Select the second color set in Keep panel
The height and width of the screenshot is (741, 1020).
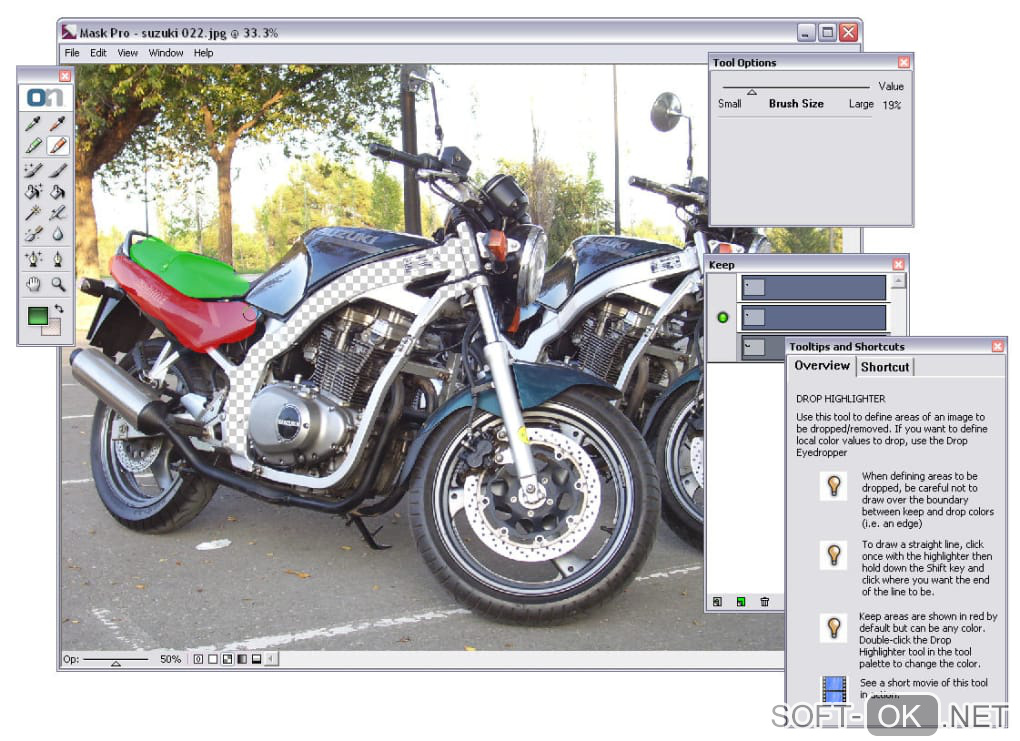click(x=814, y=317)
